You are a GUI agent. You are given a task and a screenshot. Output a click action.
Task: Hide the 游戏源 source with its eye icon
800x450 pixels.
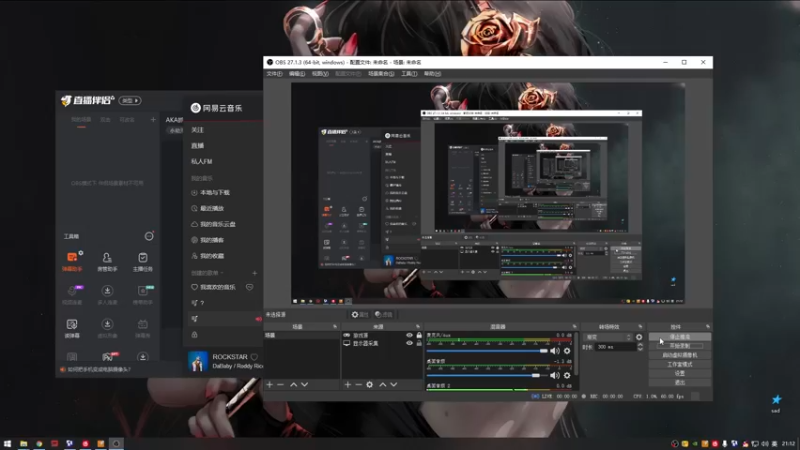click(409, 335)
